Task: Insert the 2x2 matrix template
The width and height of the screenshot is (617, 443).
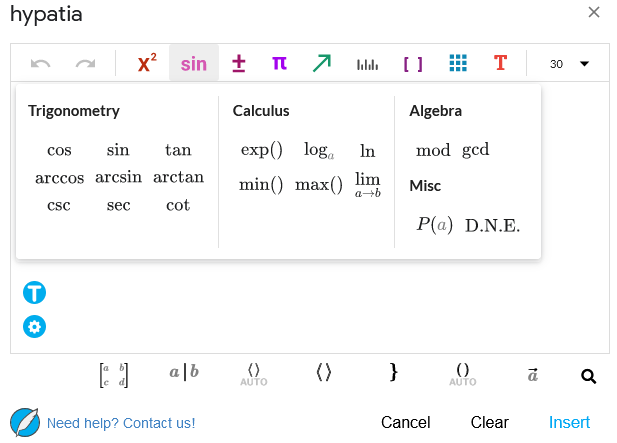Action: pyautogui.click(x=114, y=375)
